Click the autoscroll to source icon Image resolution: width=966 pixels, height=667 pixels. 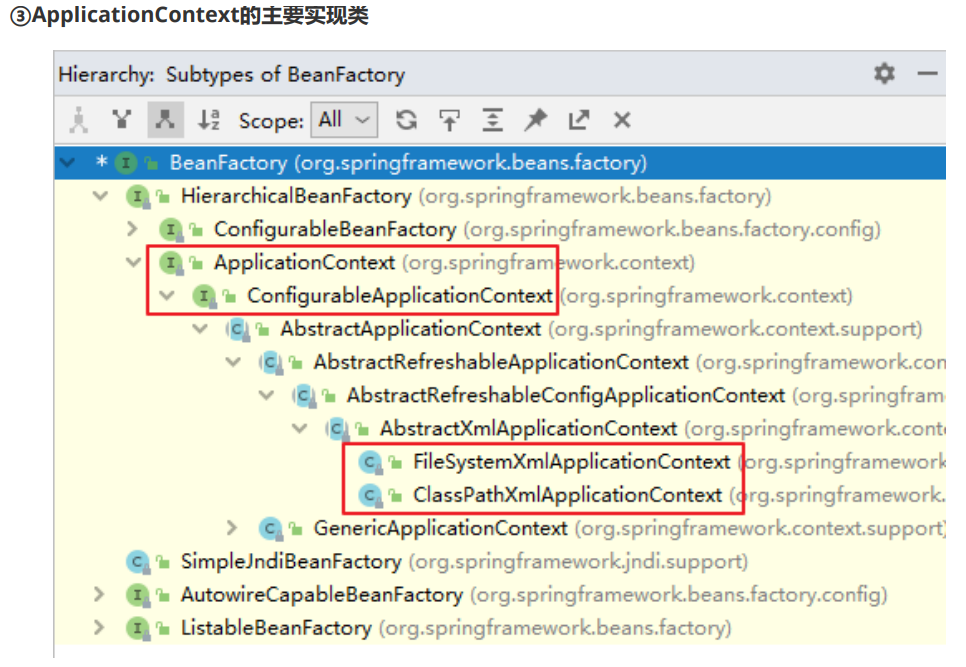click(449, 119)
